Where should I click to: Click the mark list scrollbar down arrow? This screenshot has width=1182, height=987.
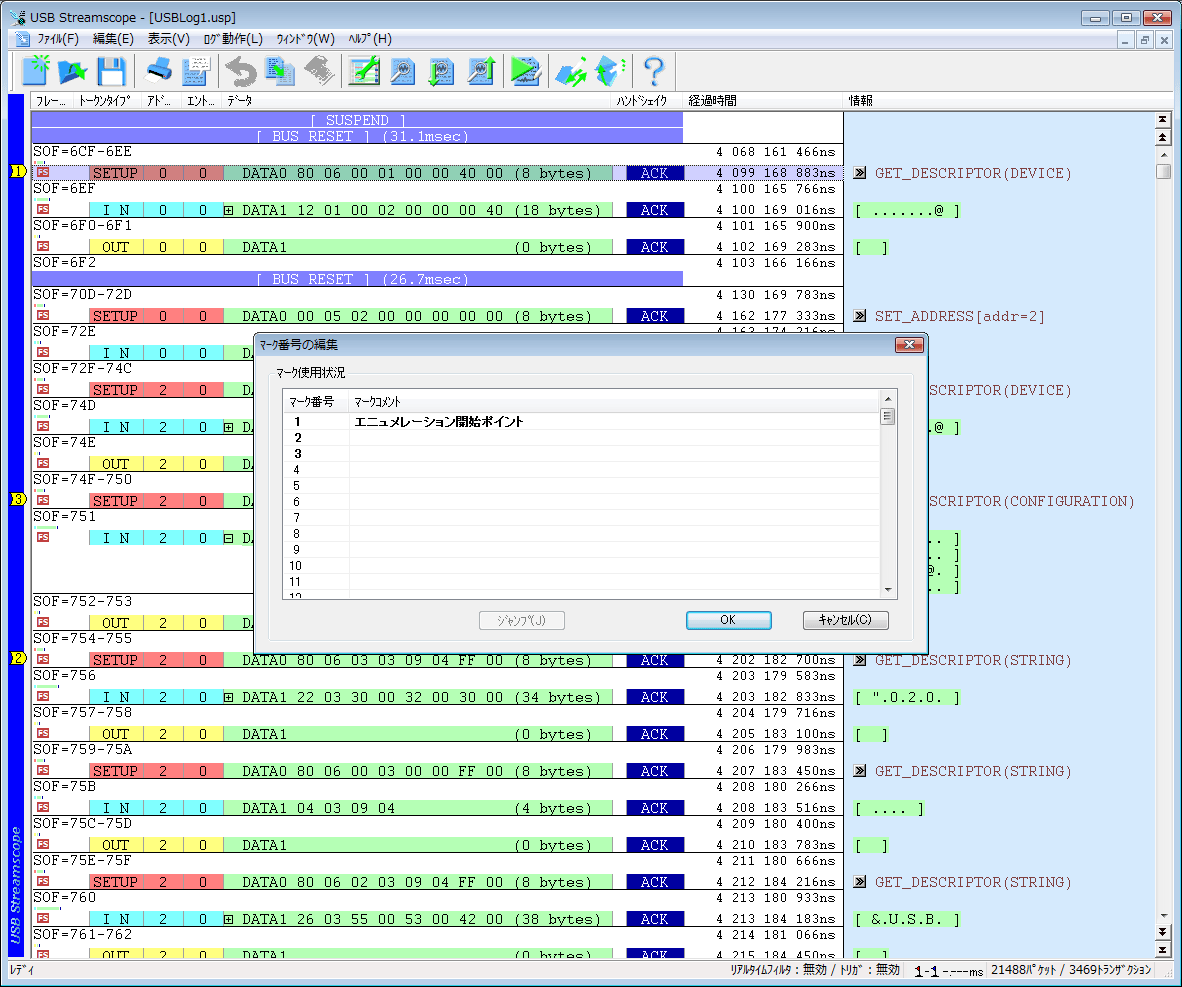(x=887, y=590)
